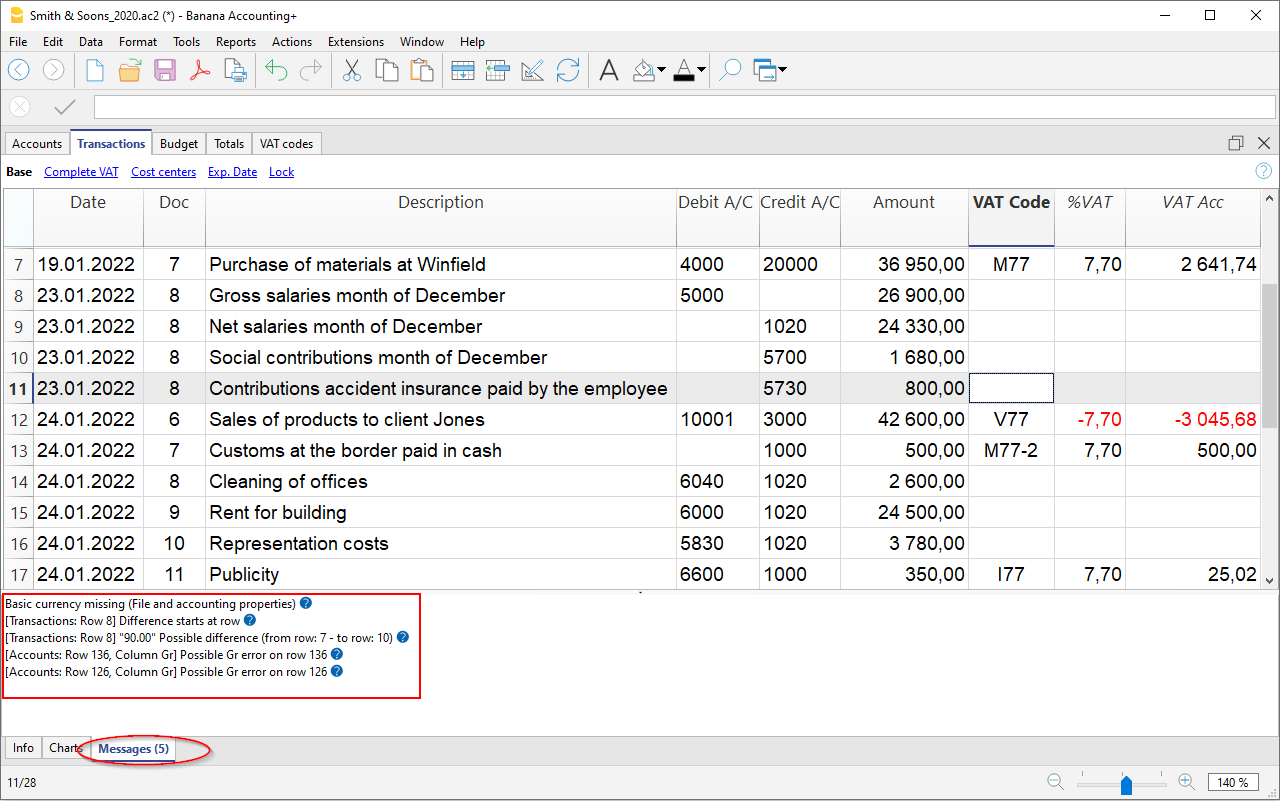
Task: Click the Add rows table icon
Action: pyautogui.click(x=462, y=70)
